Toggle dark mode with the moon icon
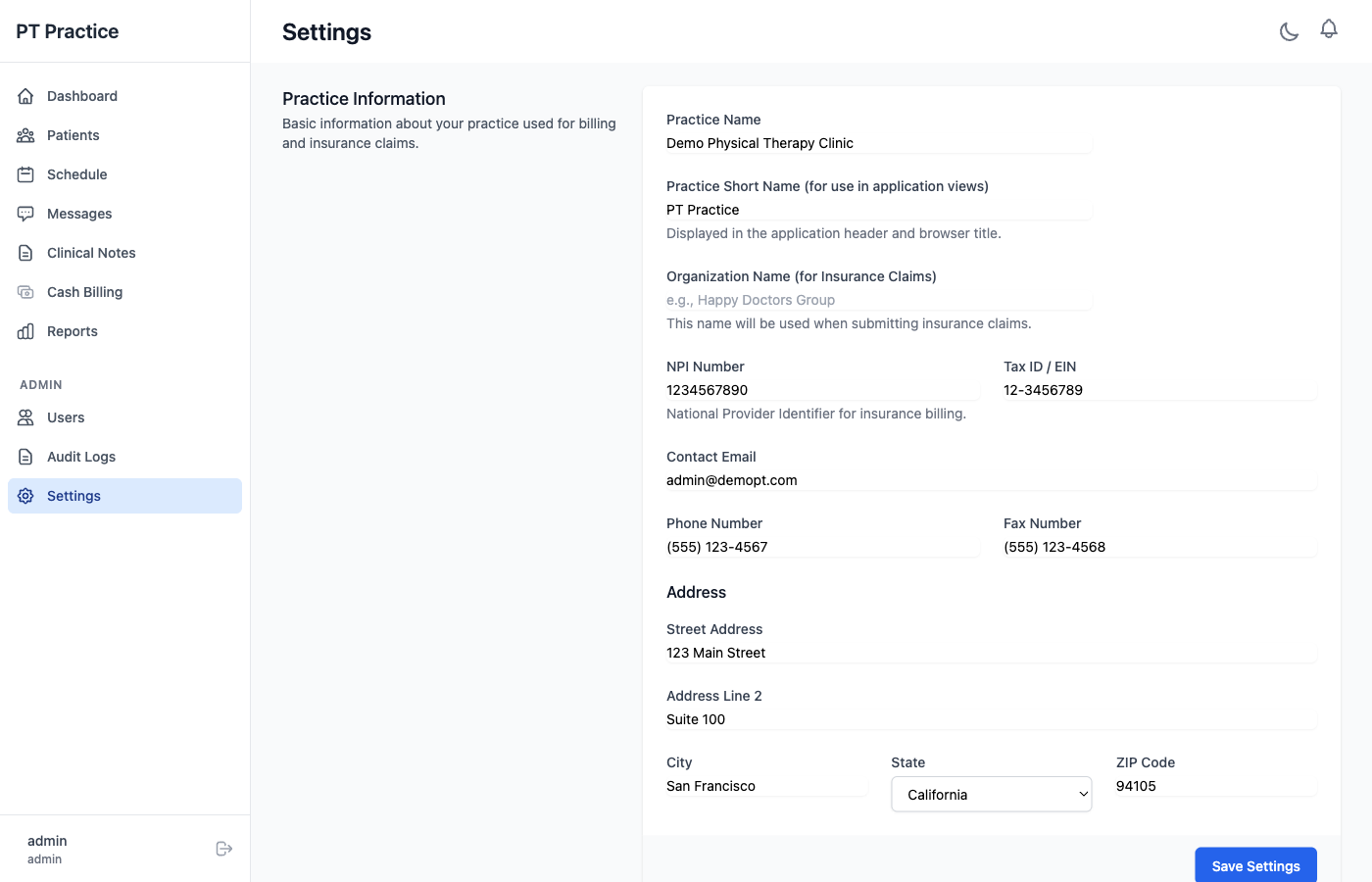 tap(1289, 31)
